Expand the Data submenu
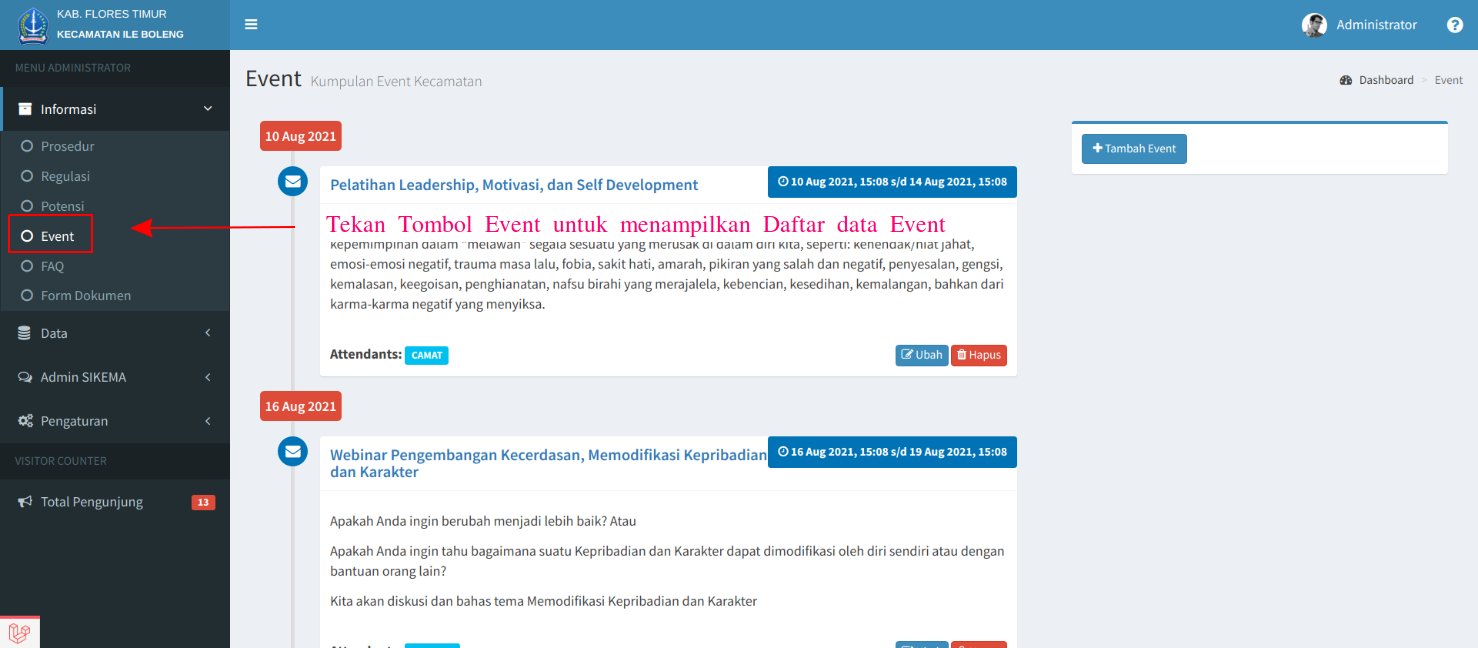This screenshot has width=1478, height=648. [x=207, y=332]
